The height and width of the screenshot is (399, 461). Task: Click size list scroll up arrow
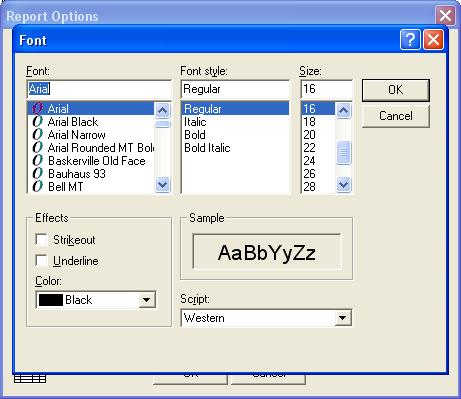point(343,110)
